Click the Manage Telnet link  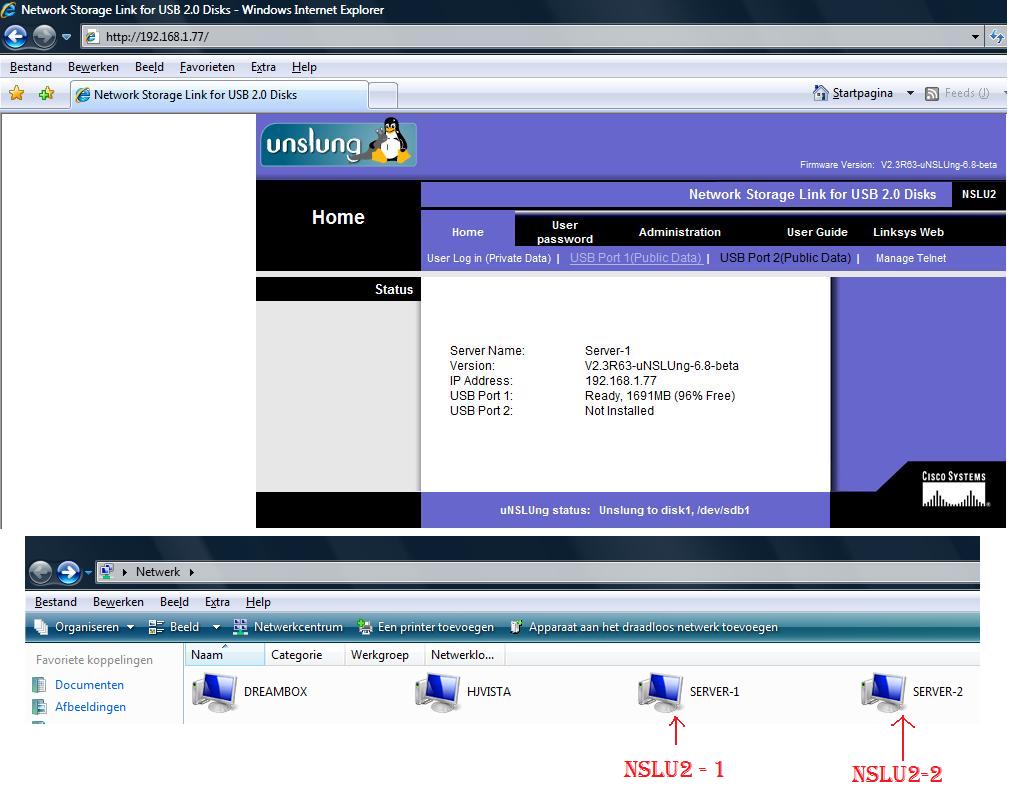coord(911,258)
